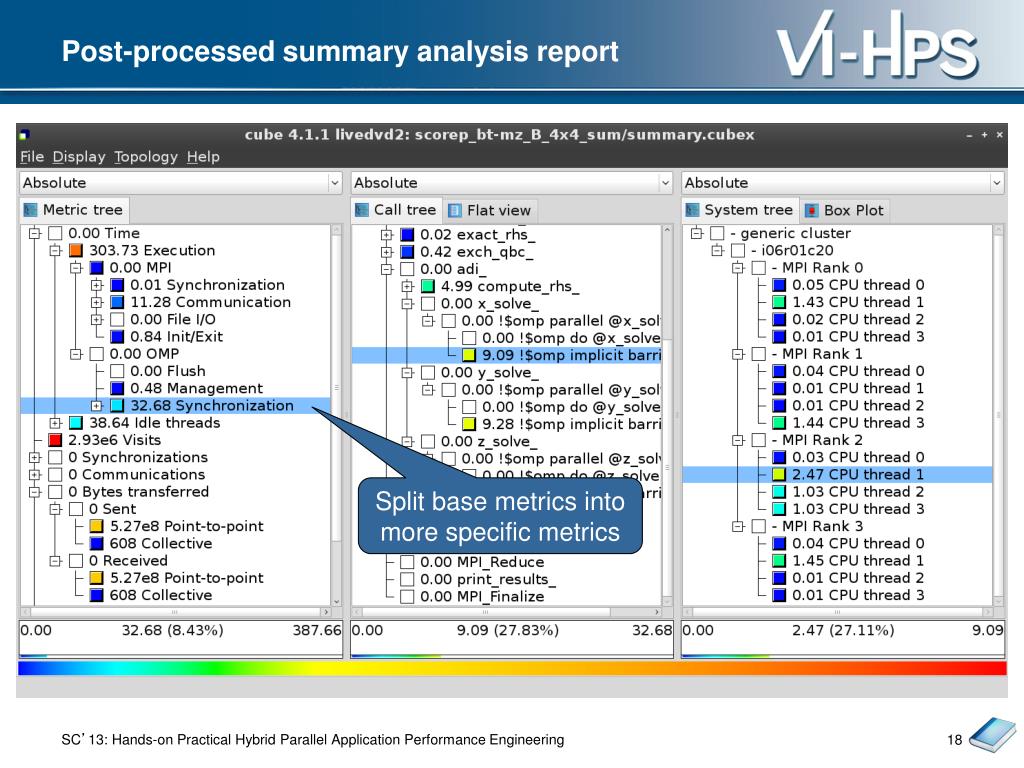Select the 0.00 y_solve_ row
1024x768 pixels.
(507, 373)
